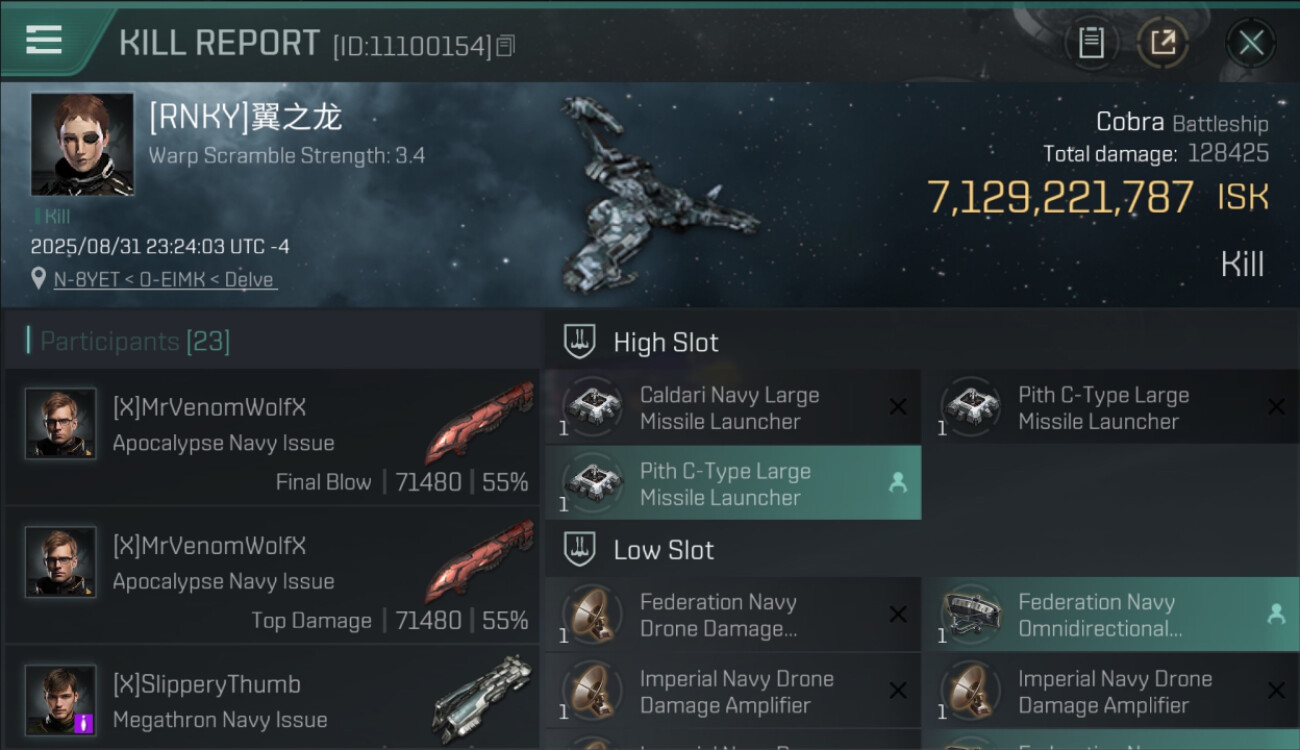Click the clipboard report icon
The height and width of the screenshot is (750, 1300).
pos(1091,42)
